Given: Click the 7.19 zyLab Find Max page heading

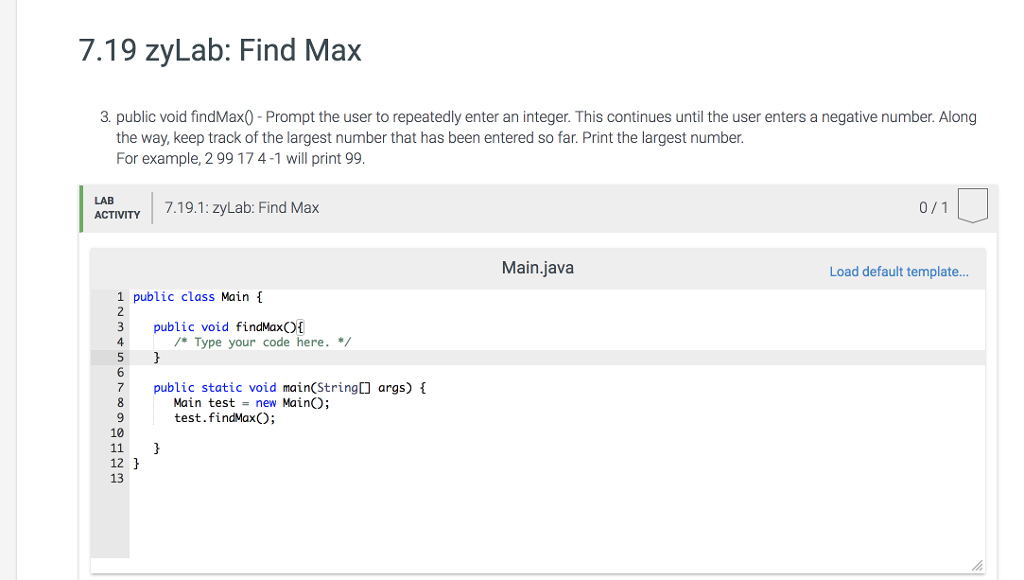Looking at the screenshot, I should 218,50.
